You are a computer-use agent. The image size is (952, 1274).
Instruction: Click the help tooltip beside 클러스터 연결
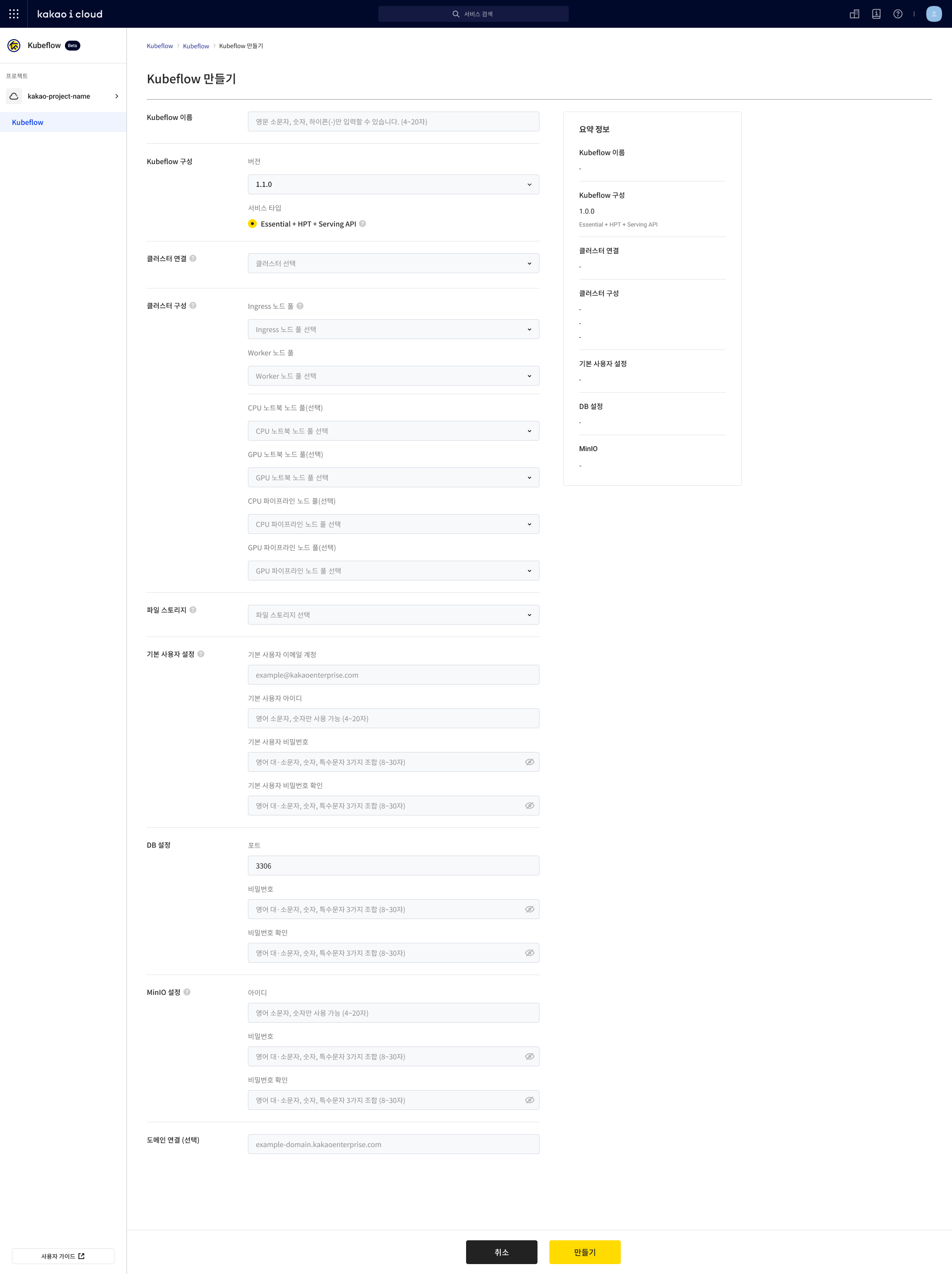click(x=193, y=258)
